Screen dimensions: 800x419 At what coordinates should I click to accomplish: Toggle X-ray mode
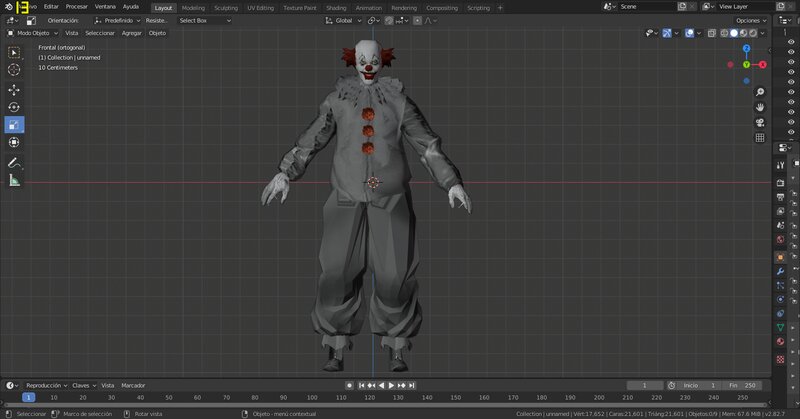[x=712, y=33]
